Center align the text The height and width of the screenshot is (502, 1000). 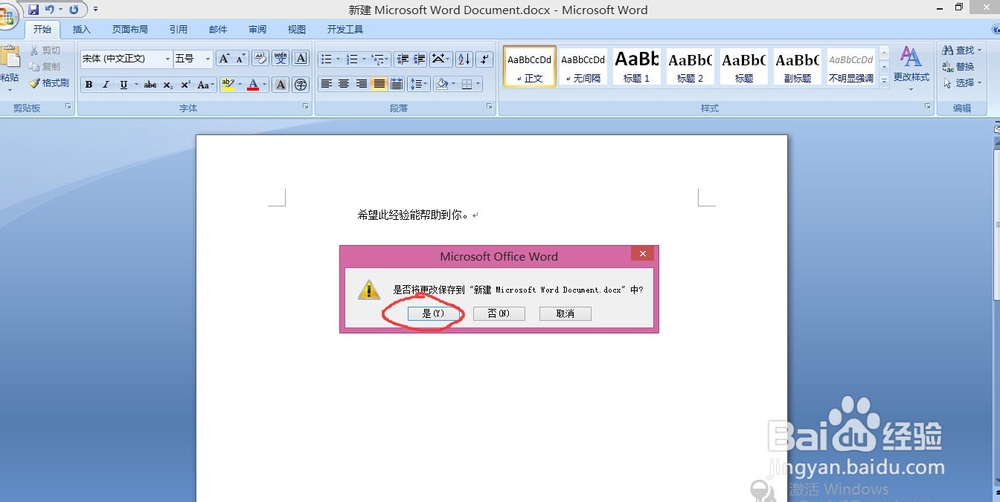344,84
